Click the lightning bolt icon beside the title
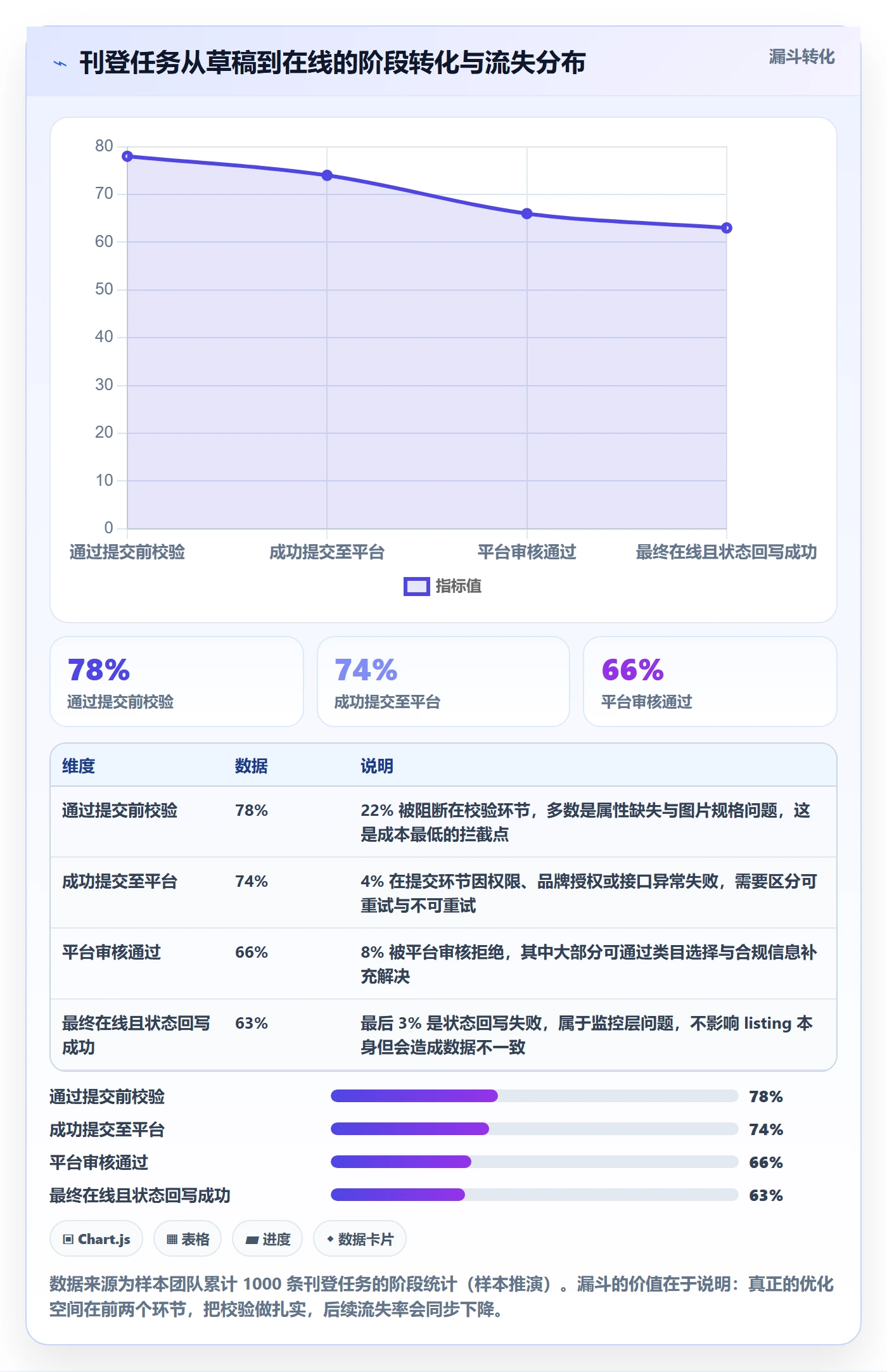 click(x=60, y=63)
